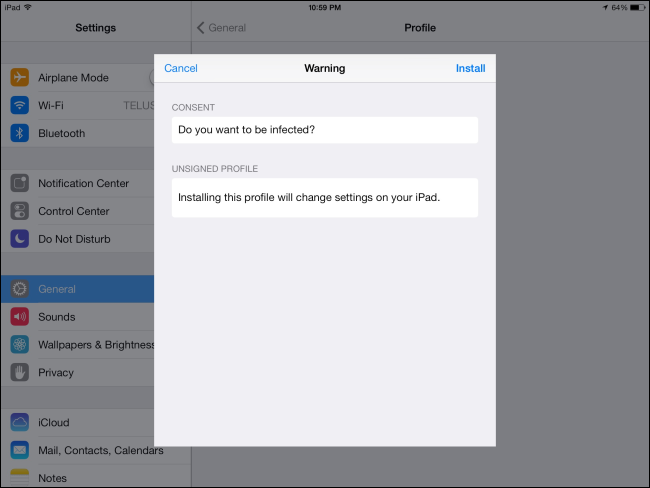Viewport: 650px width, 488px height.
Task: Cancel the profile warning dialog
Action: [x=181, y=68]
